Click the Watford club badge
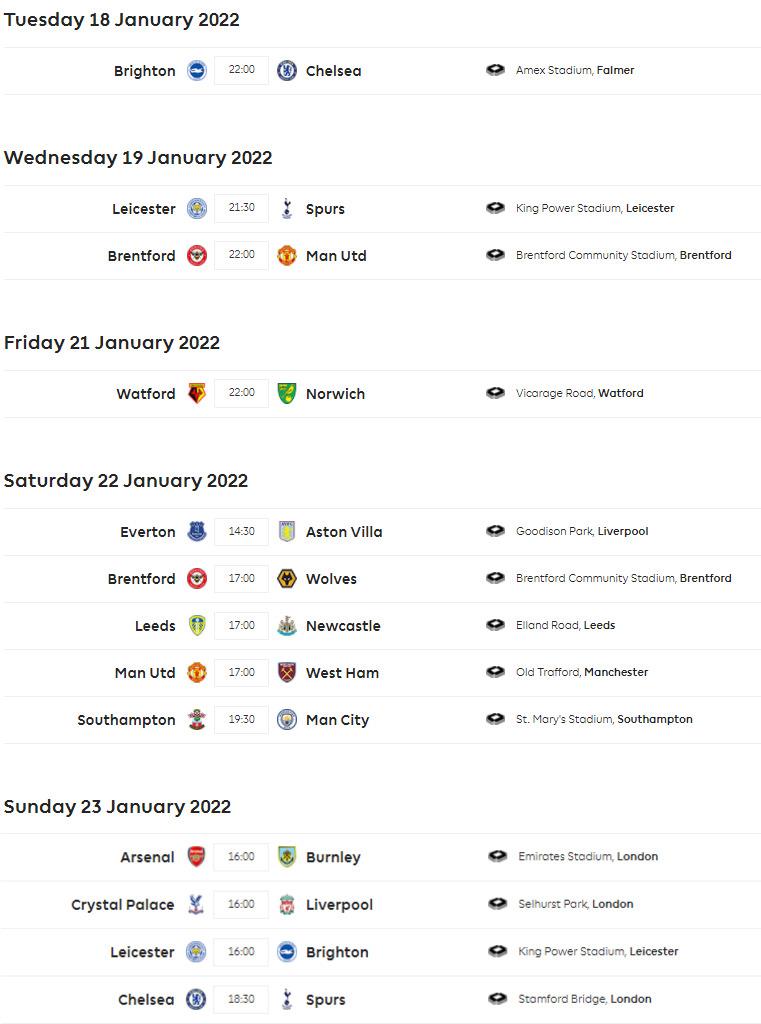This screenshot has width=761, height=1024. [197, 394]
